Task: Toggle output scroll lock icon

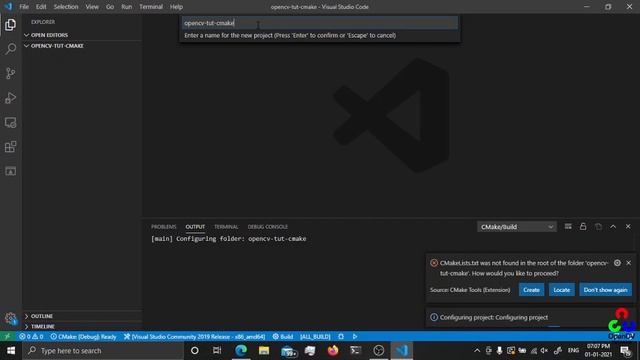Action: (x=583, y=227)
